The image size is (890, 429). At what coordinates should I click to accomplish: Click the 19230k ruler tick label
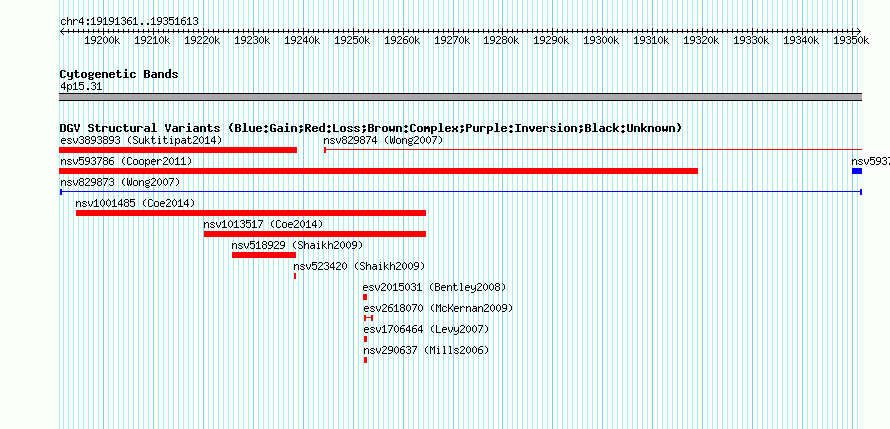253,40
